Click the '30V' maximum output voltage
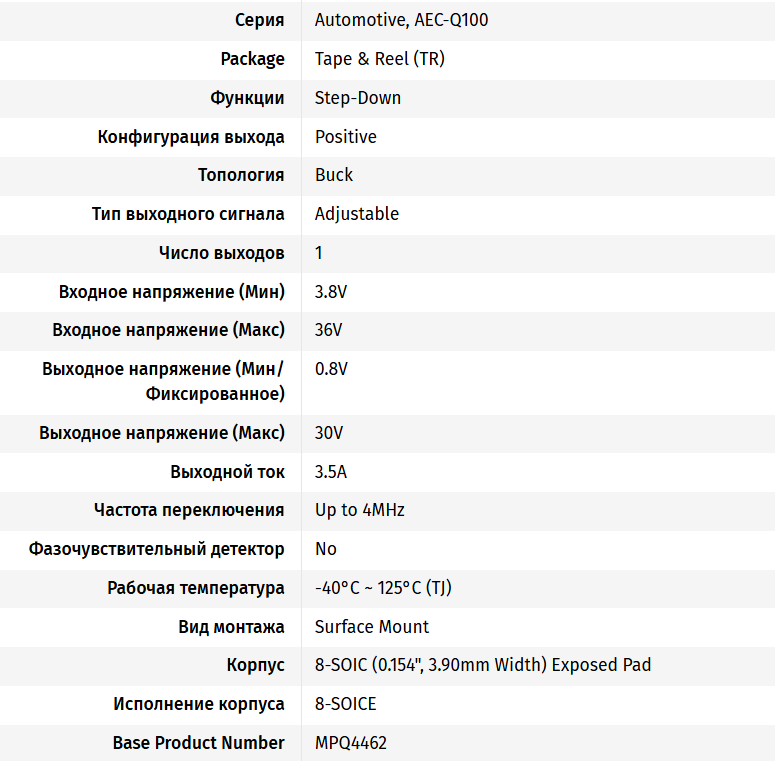This screenshot has width=775, height=761. (329, 433)
